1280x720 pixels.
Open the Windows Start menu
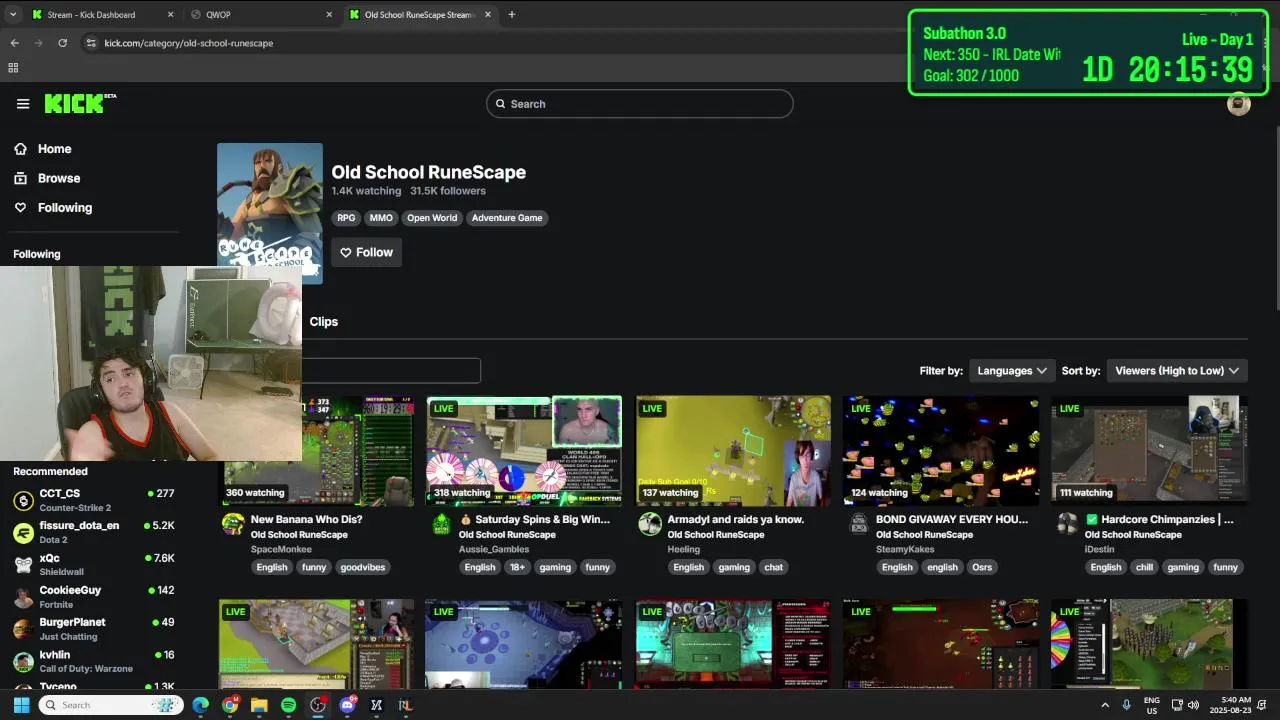pos(21,705)
